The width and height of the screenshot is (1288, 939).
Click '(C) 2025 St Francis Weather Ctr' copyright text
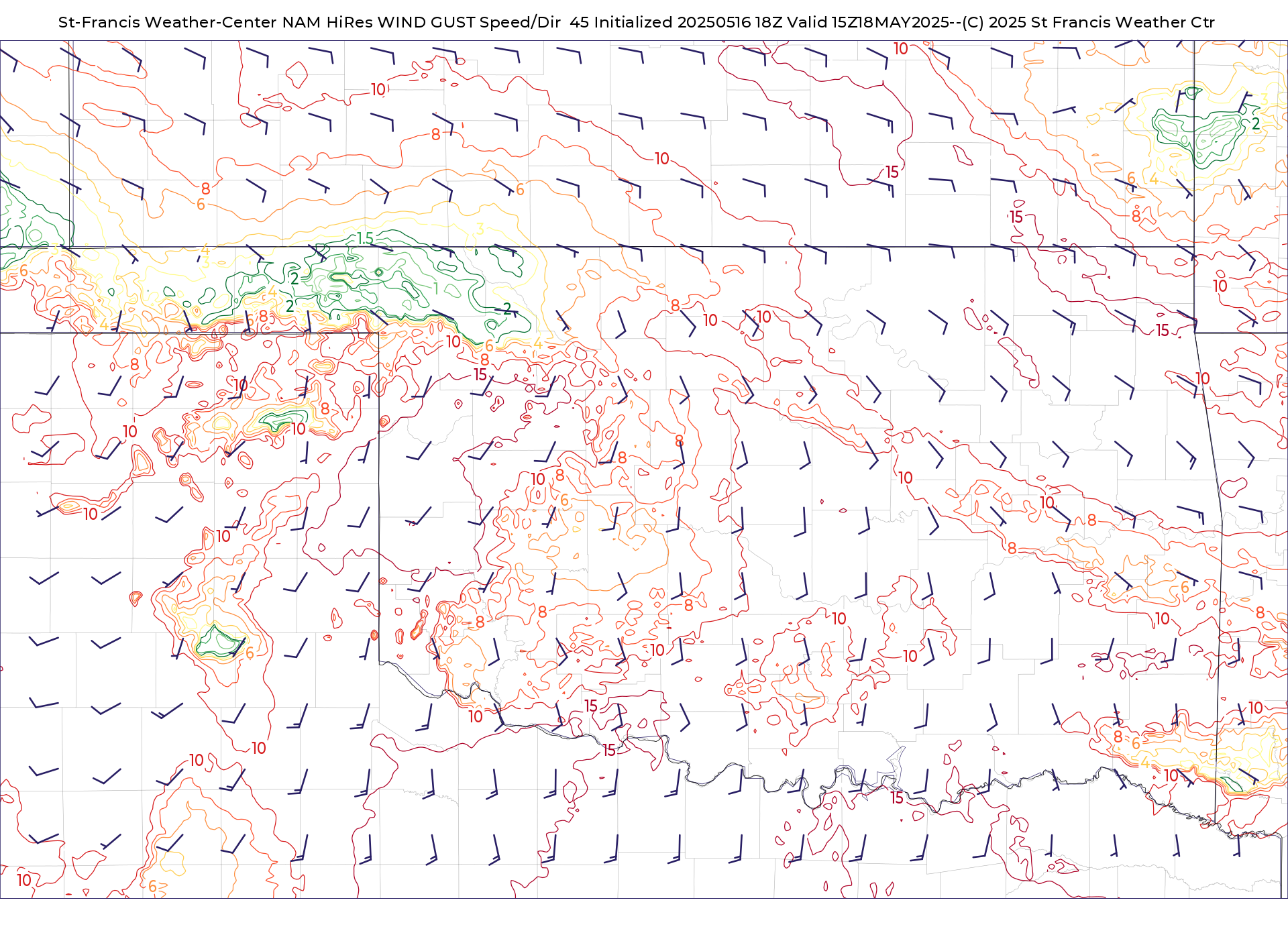click(x=1088, y=22)
